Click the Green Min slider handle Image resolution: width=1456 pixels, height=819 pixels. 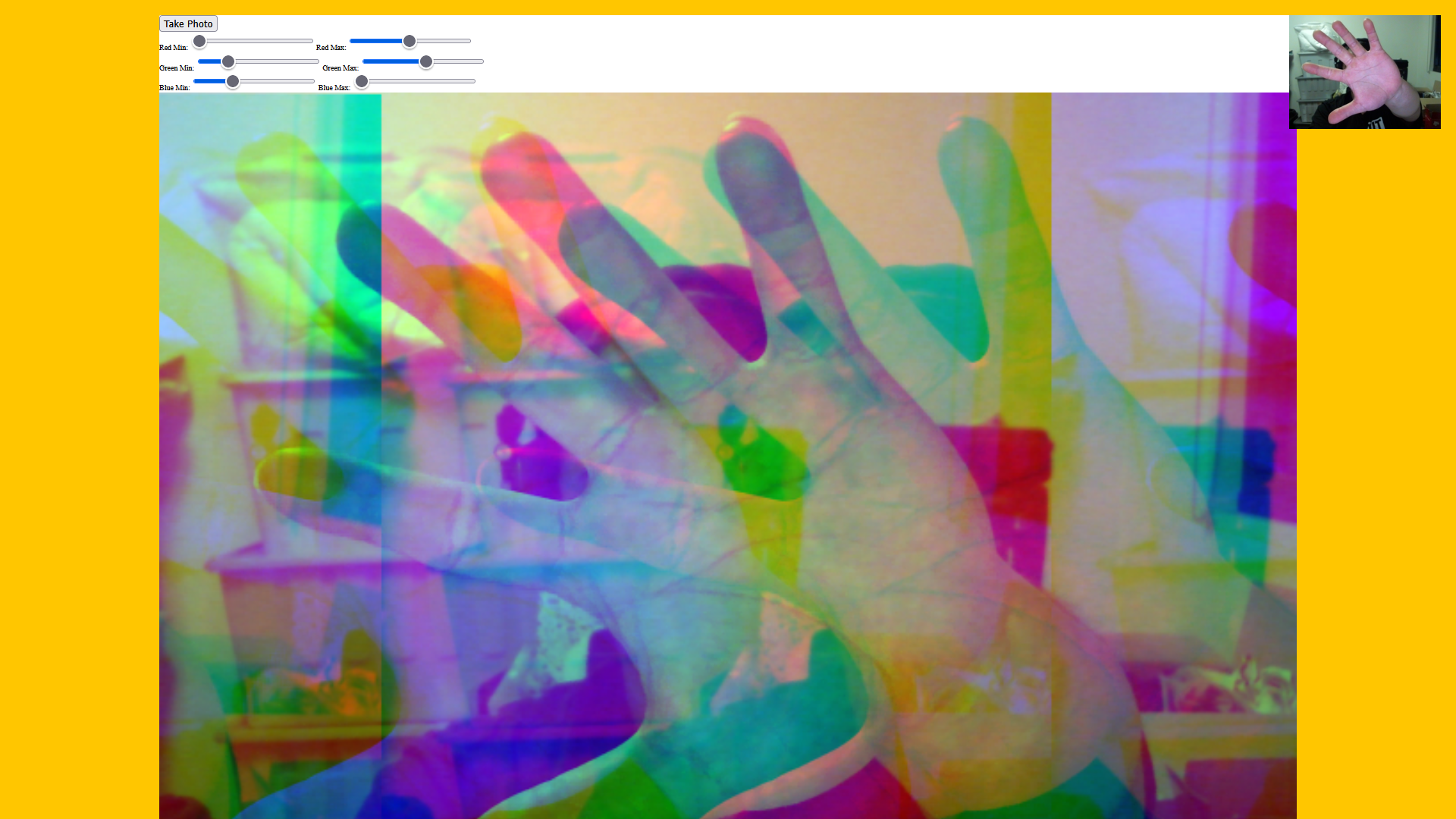tap(228, 61)
